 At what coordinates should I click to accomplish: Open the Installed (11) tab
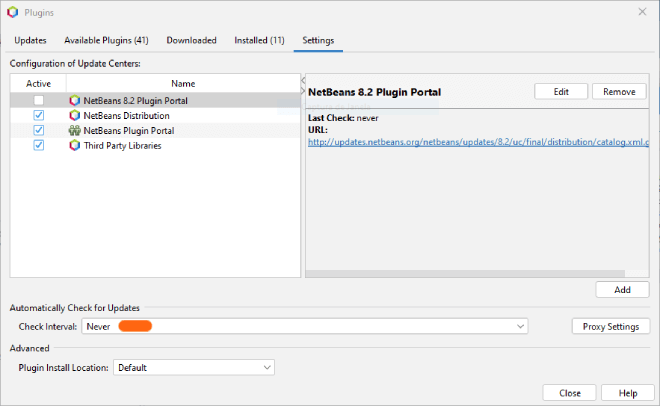(x=259, y=40)
